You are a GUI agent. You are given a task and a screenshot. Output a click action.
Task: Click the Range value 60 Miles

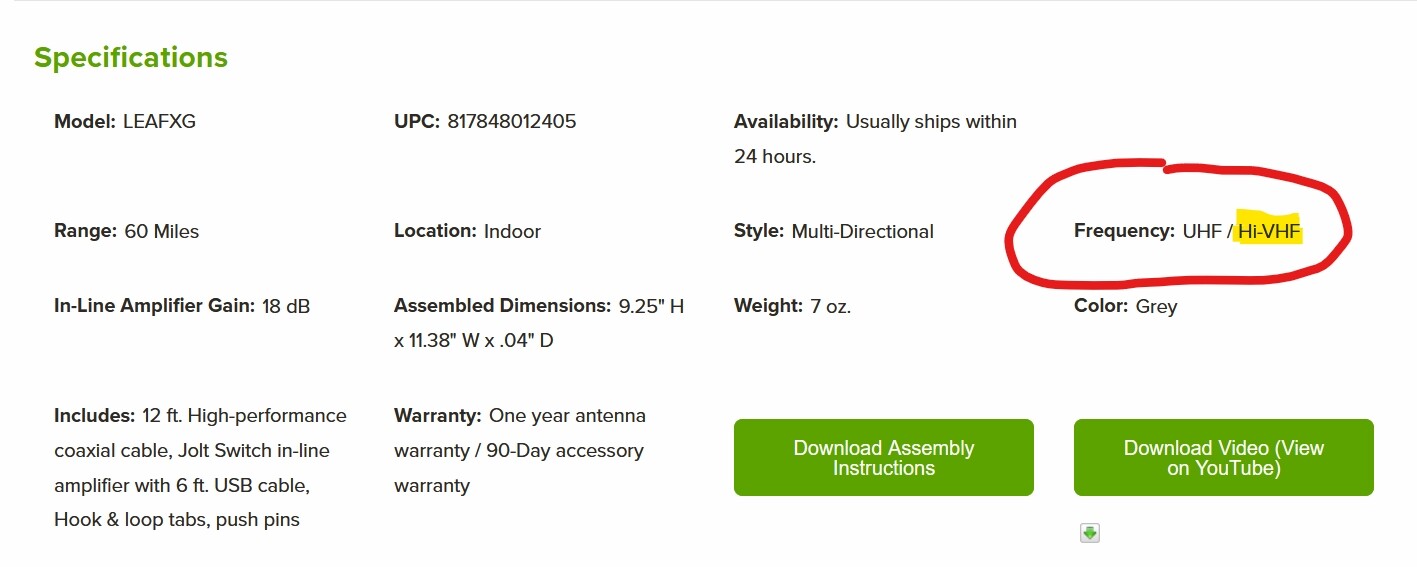(162, 231)
